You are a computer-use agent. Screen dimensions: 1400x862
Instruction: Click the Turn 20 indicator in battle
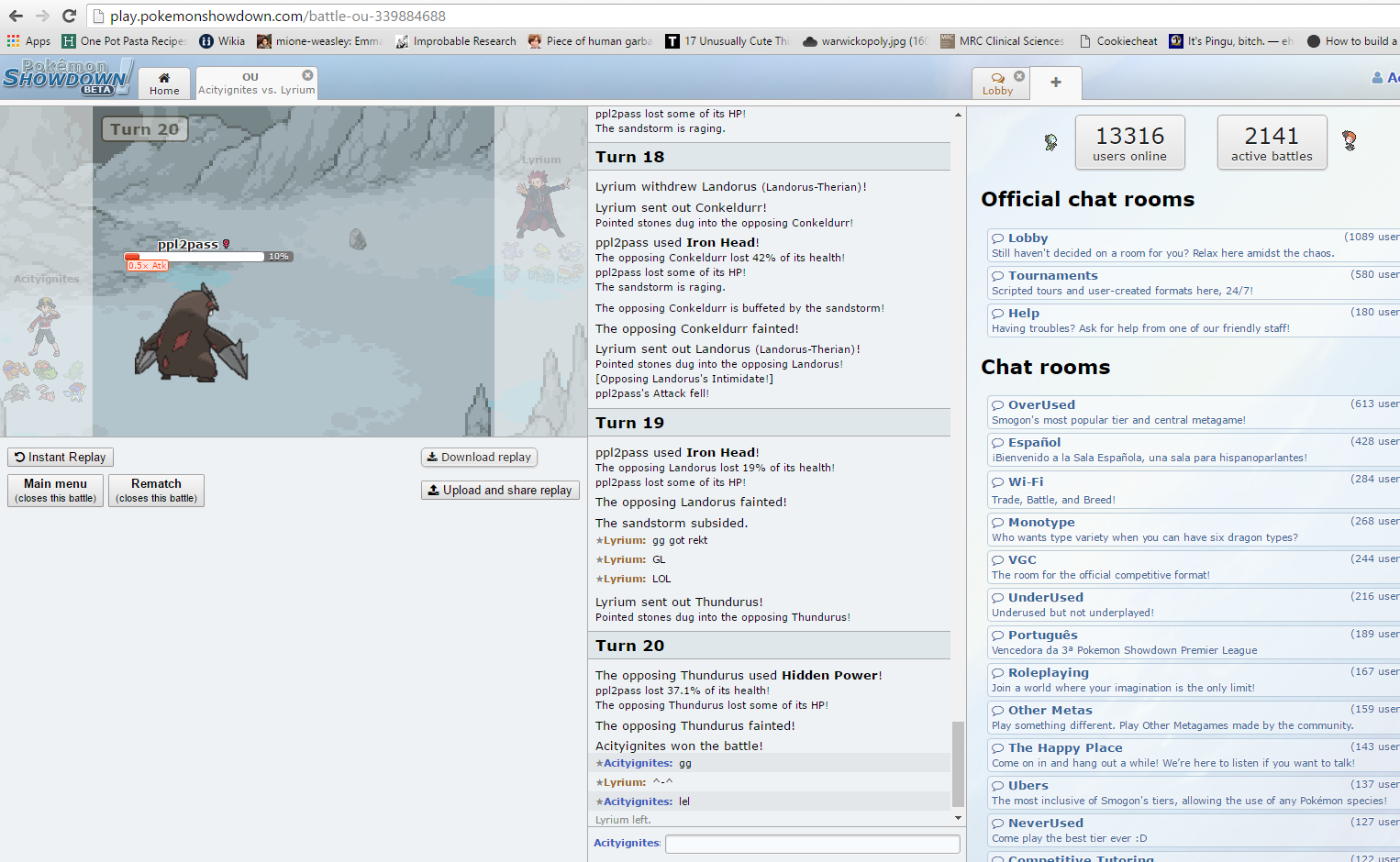pyautogui.click(x=145, y=129)
